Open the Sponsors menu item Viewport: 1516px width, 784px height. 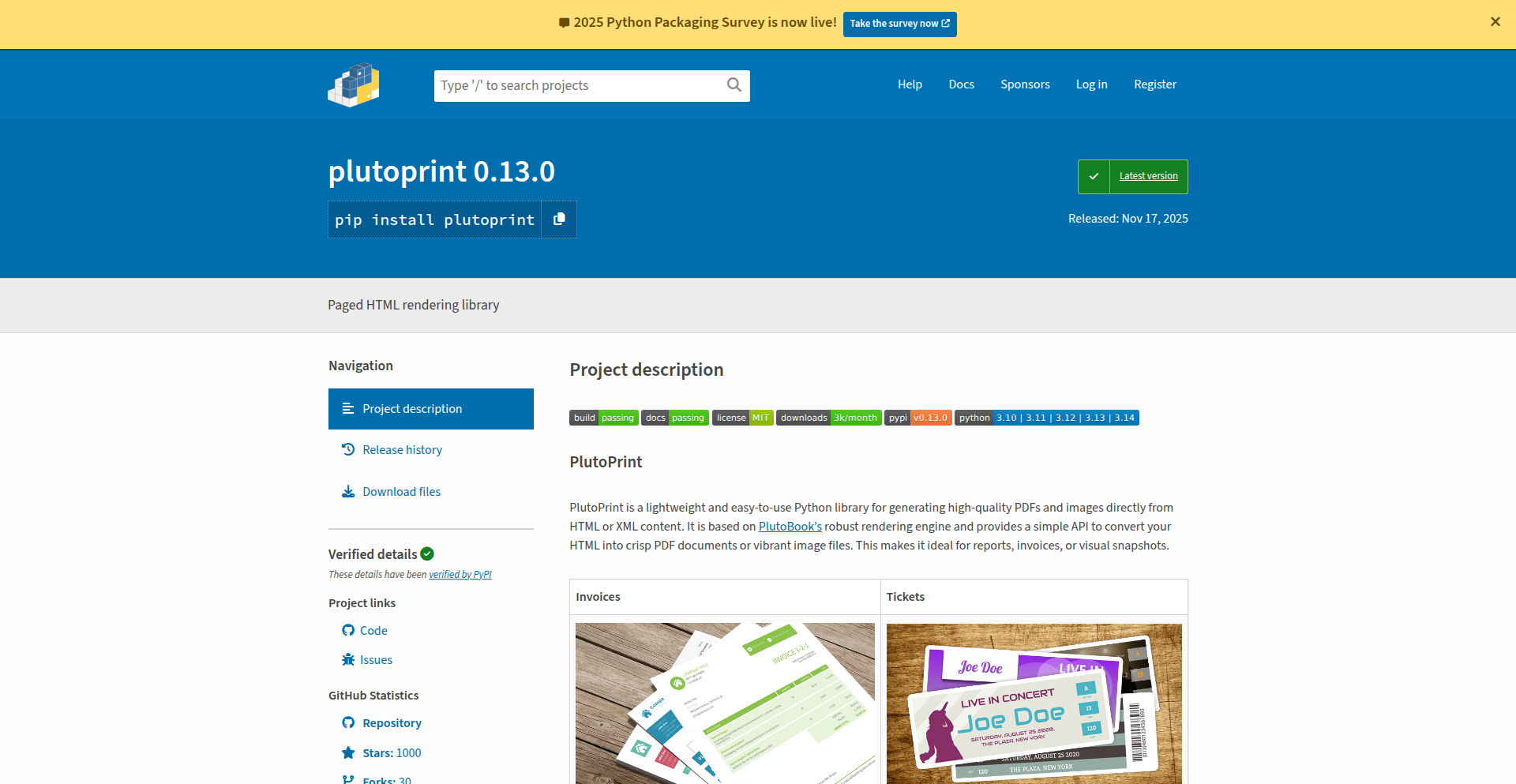pos(1025,84)
